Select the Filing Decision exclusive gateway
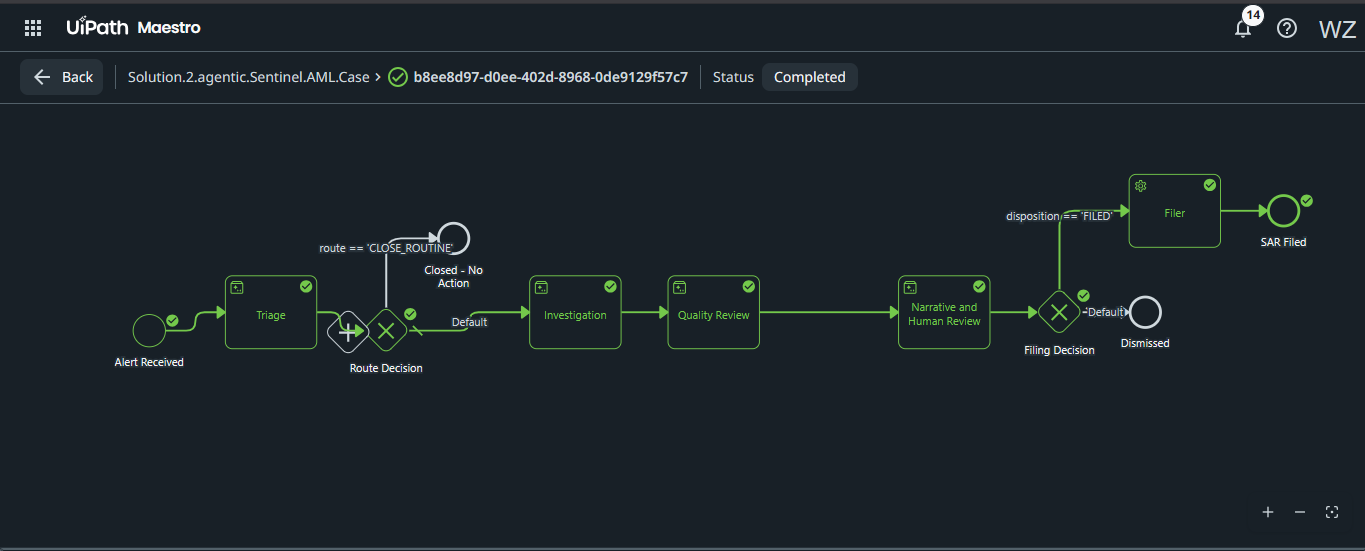Image resolution: width=1365 pixels, height=551 pixels. point(1058,312)
